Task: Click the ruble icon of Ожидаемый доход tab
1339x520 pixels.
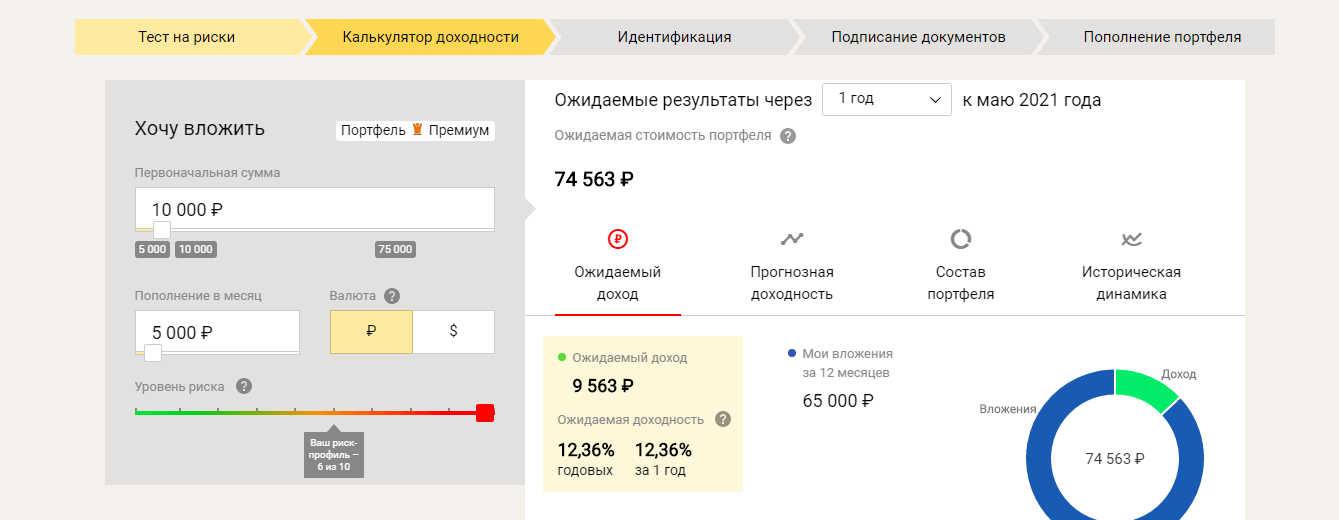Action: coord(618,239)
